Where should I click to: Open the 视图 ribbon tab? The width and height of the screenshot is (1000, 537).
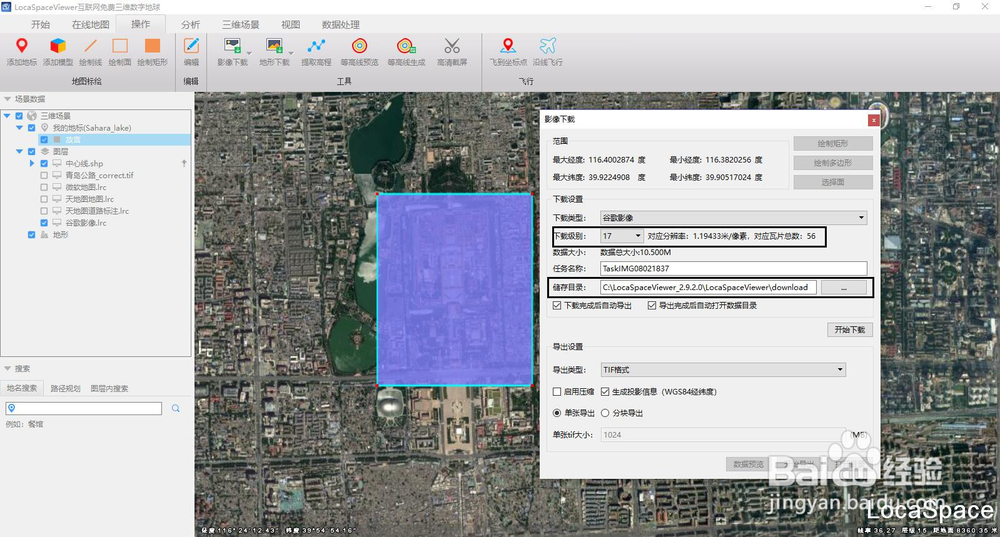click(x=290, y=24)
